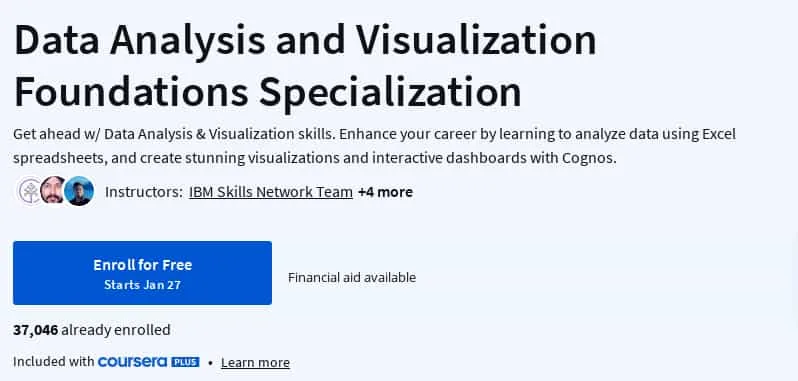Click the word Cognos in the description
This screenshot has height=381, width=798.
[x=589, y=158]
